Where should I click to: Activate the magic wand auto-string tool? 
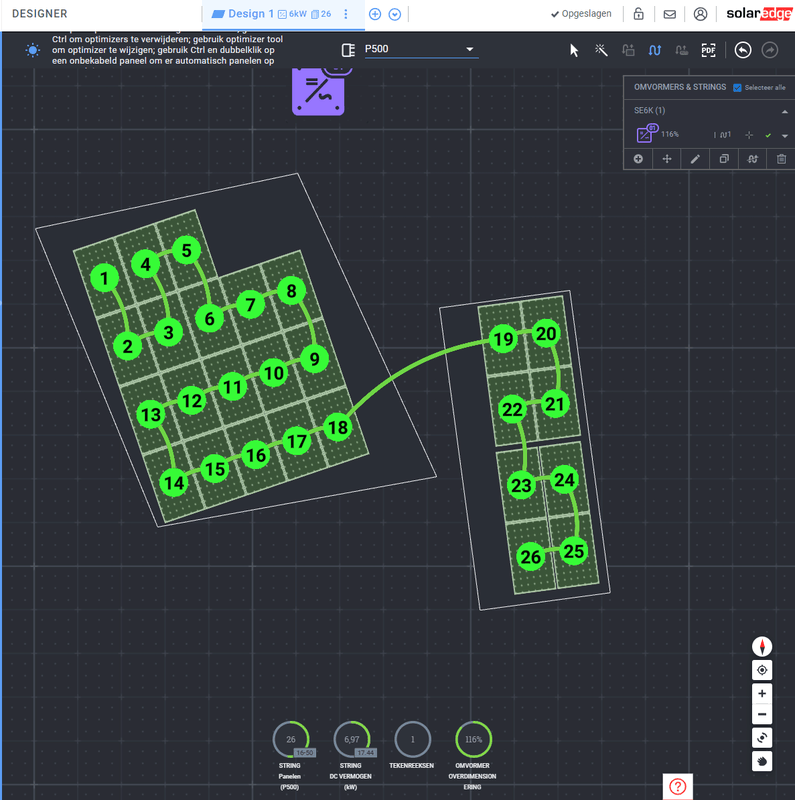601,50
